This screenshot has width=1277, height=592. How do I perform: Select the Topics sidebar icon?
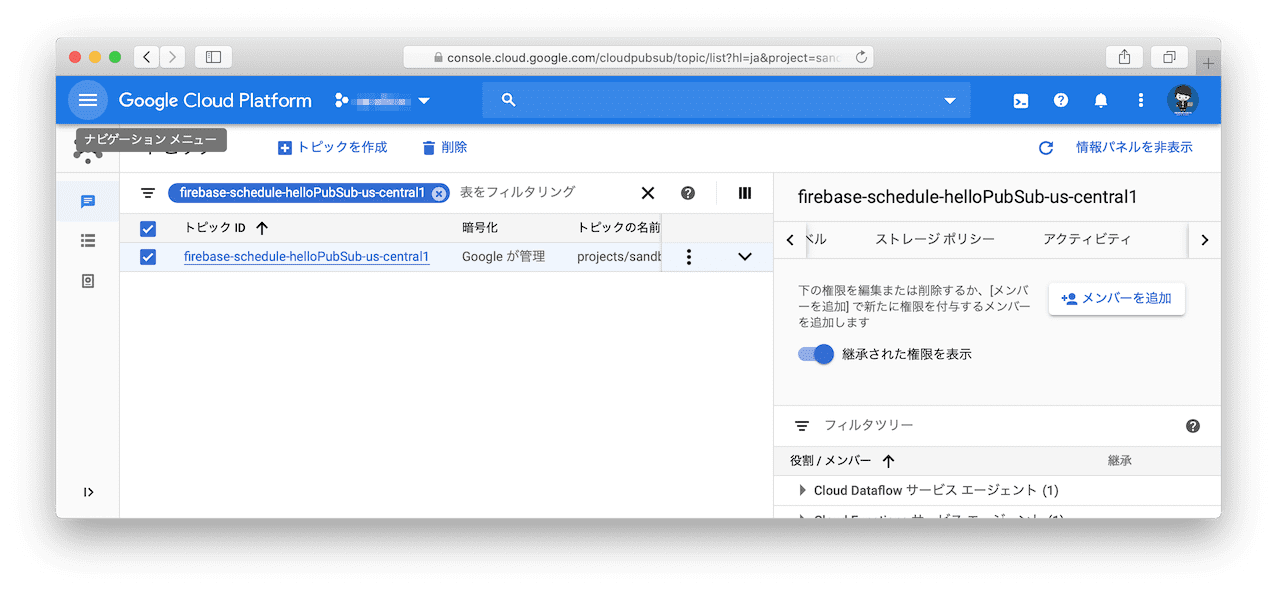[88, 201]
